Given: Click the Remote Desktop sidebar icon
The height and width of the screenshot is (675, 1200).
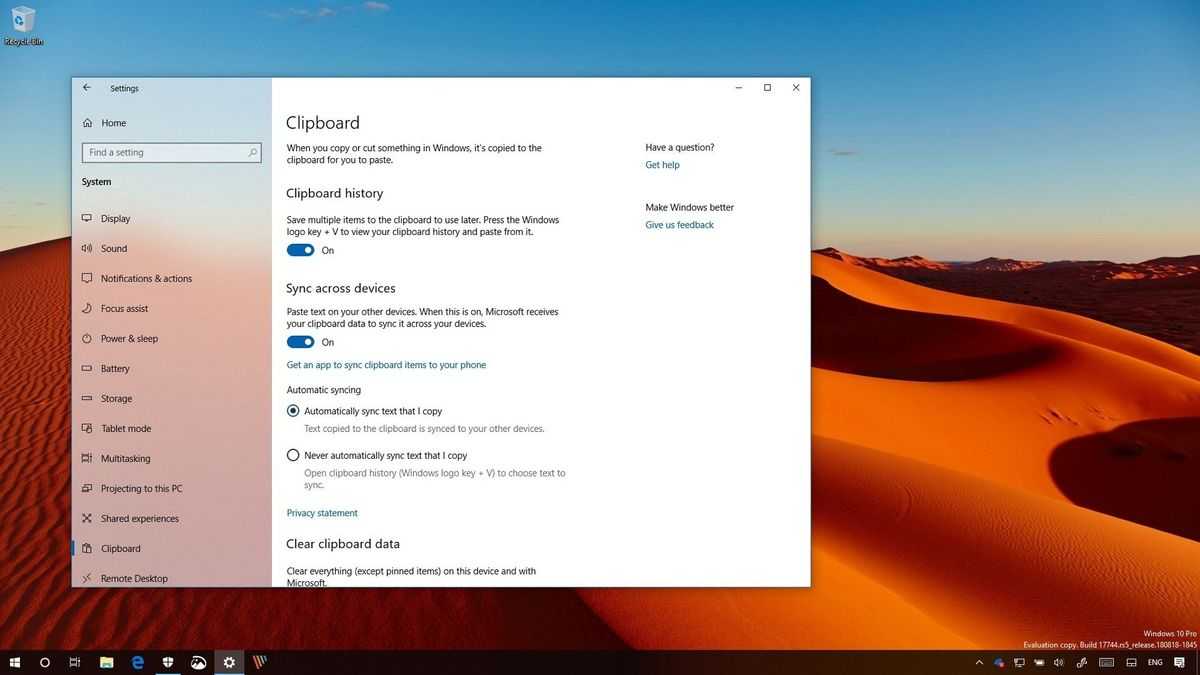Looking at the screenshot, I should (88, 578).
